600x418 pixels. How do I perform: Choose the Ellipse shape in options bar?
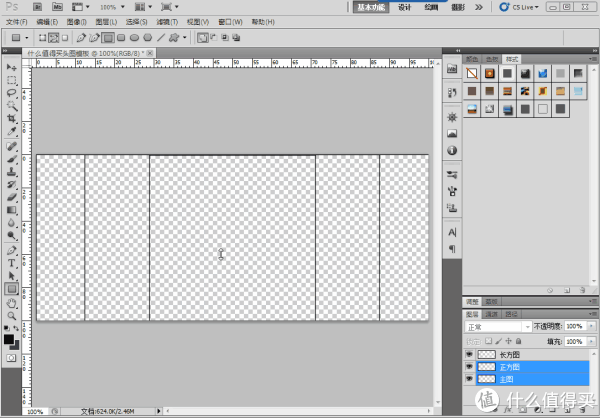tap(134, 38)
